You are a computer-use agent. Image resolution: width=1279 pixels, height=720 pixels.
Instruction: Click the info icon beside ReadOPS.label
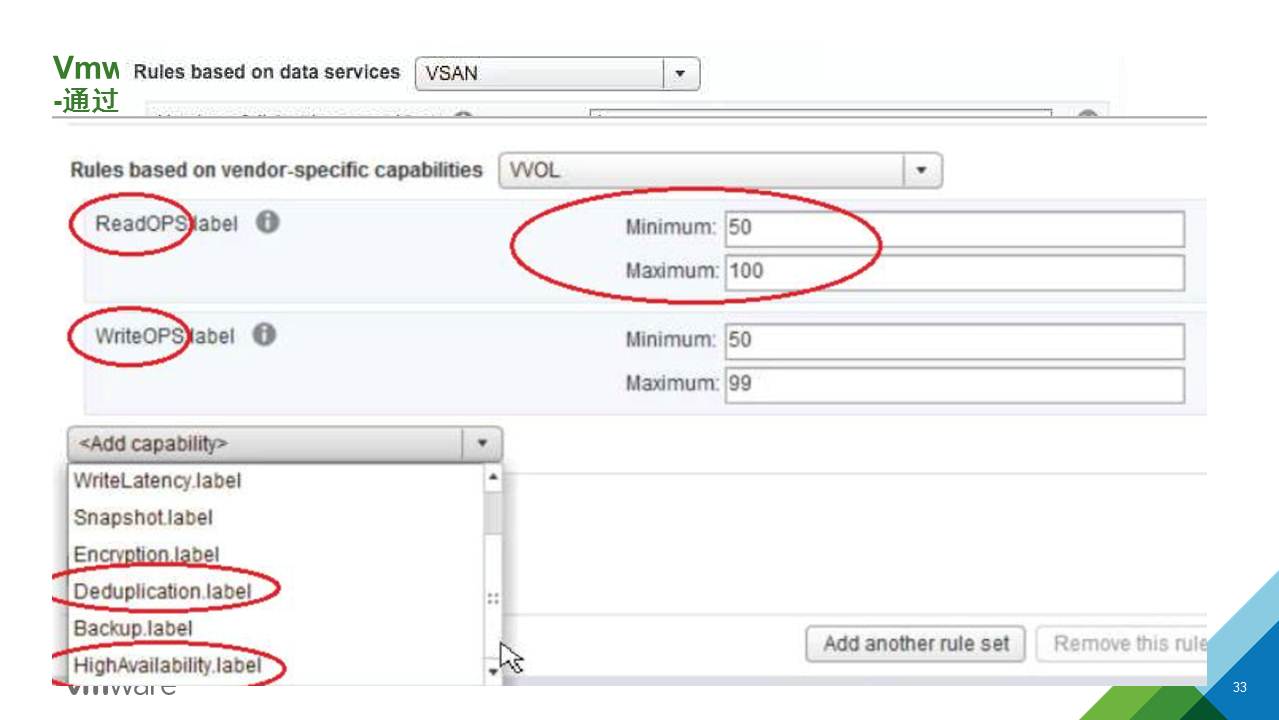(x=267, y=222)
